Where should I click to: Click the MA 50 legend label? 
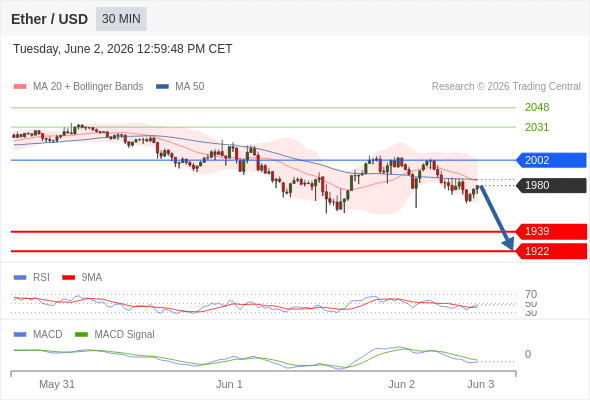[x=190, y=87]
